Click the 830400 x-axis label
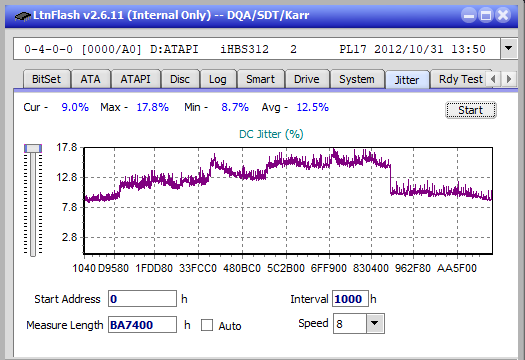The image size is (525, 360). (x=371, y=268)
